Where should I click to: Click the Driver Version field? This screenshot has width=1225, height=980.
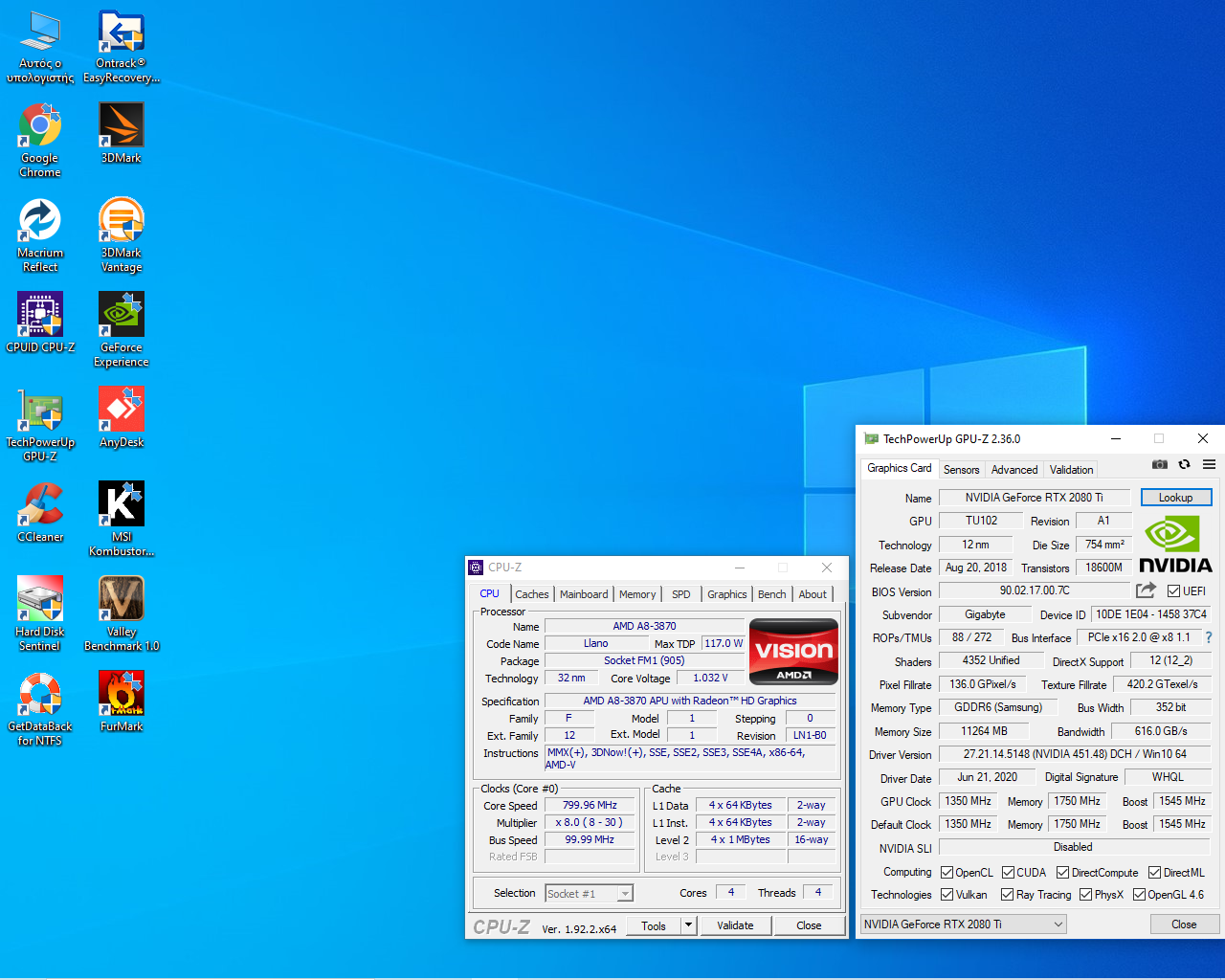point(1075,754)
